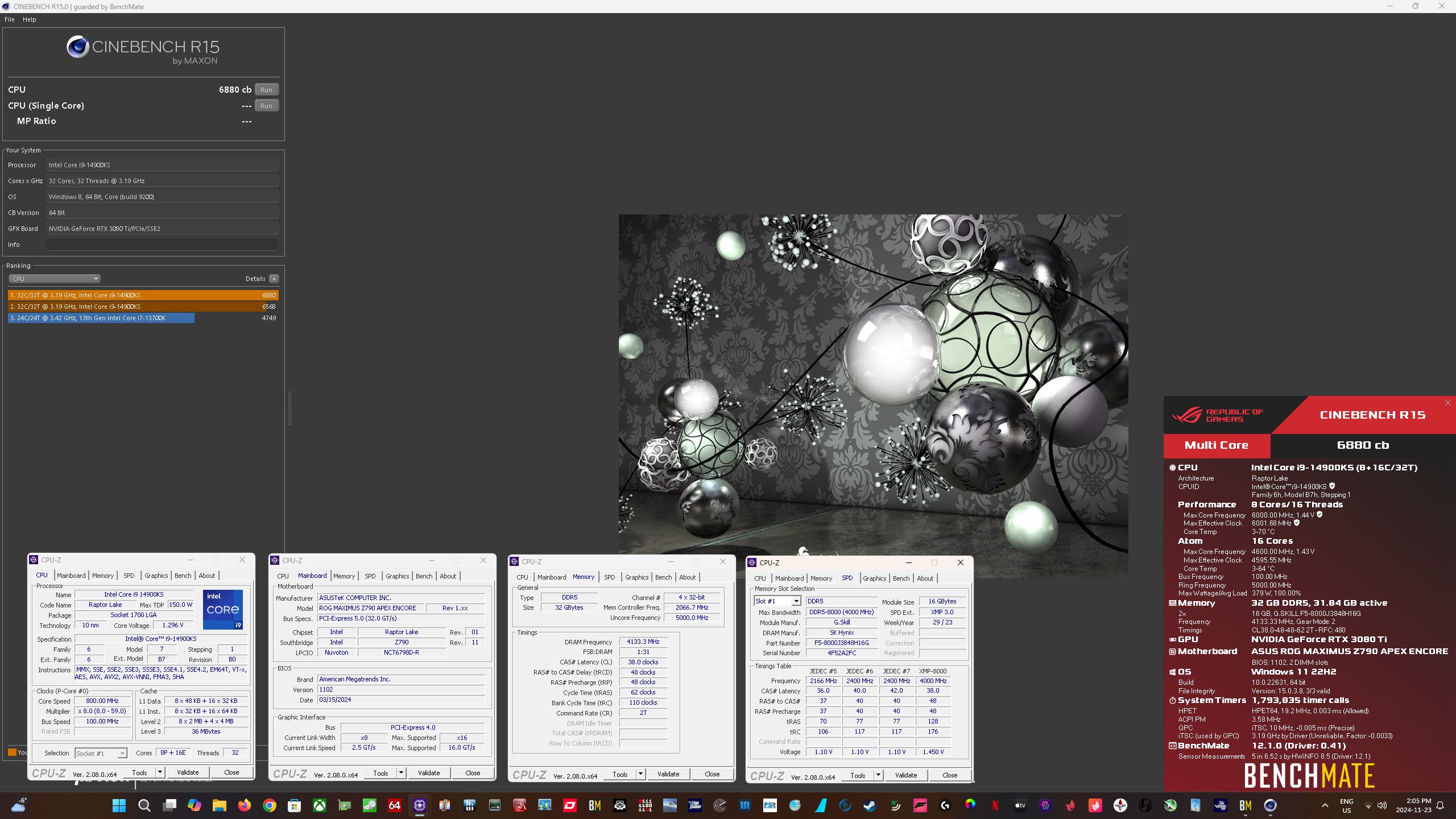Click Close button in CPU-Z Memory window

[712, 774]
